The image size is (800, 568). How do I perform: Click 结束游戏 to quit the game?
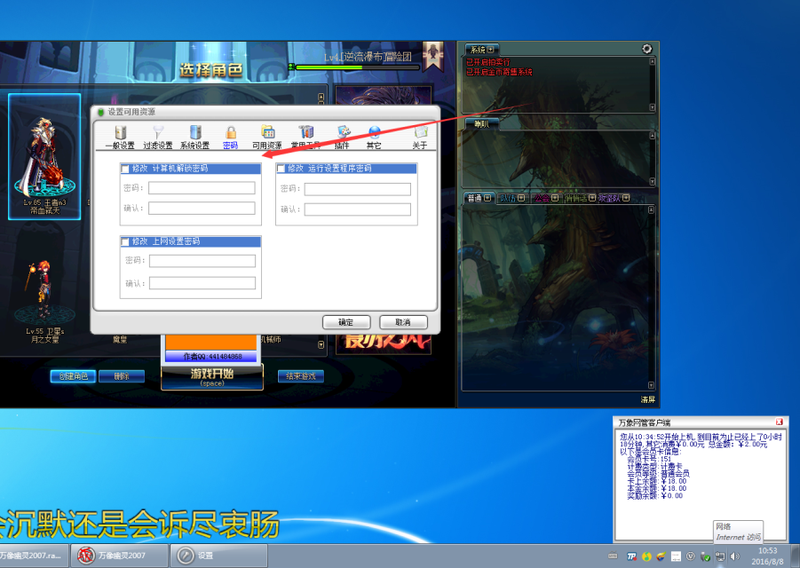point(301,376)
